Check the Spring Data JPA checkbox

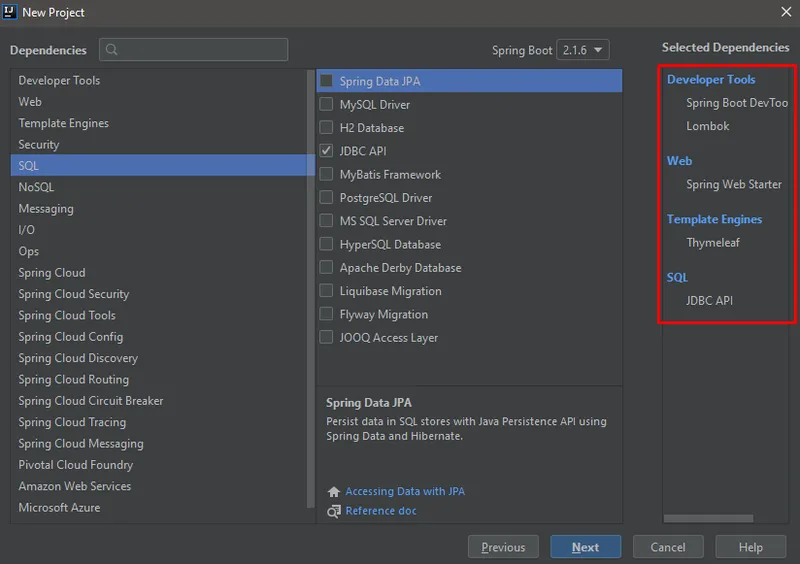326,81
